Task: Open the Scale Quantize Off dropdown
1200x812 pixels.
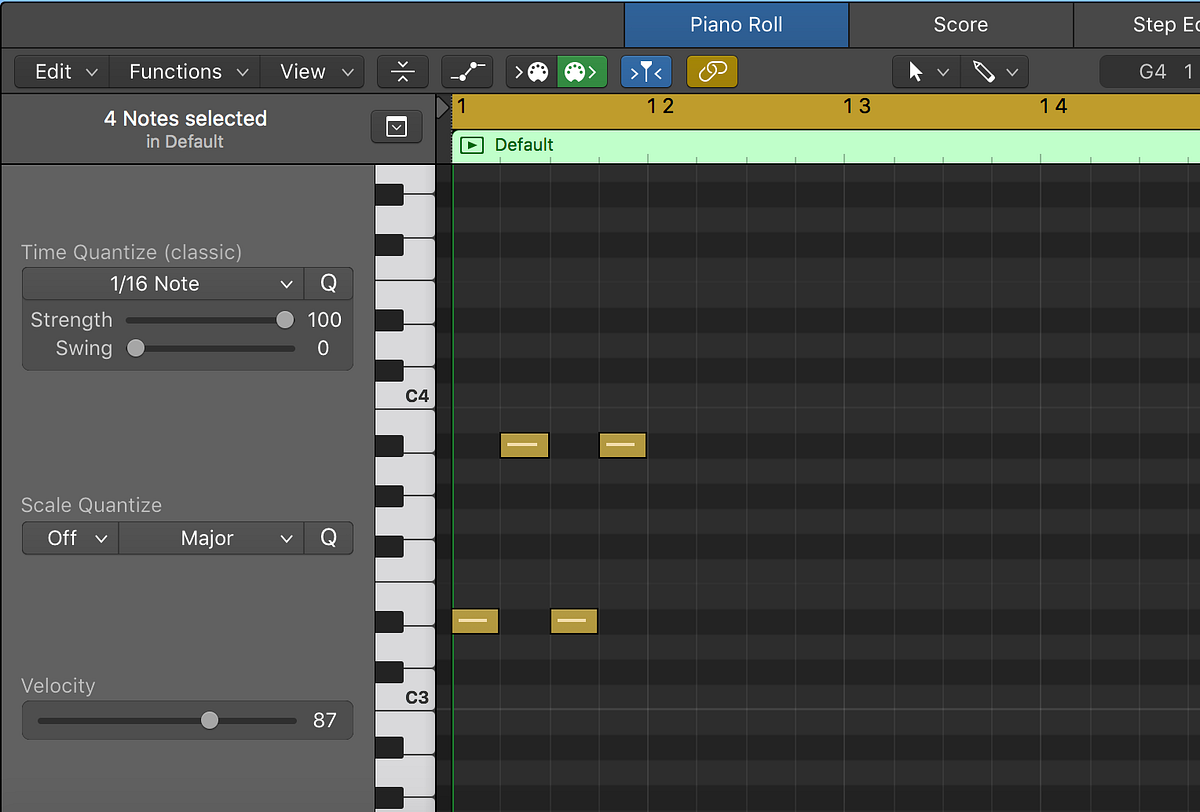Action: 70,538
